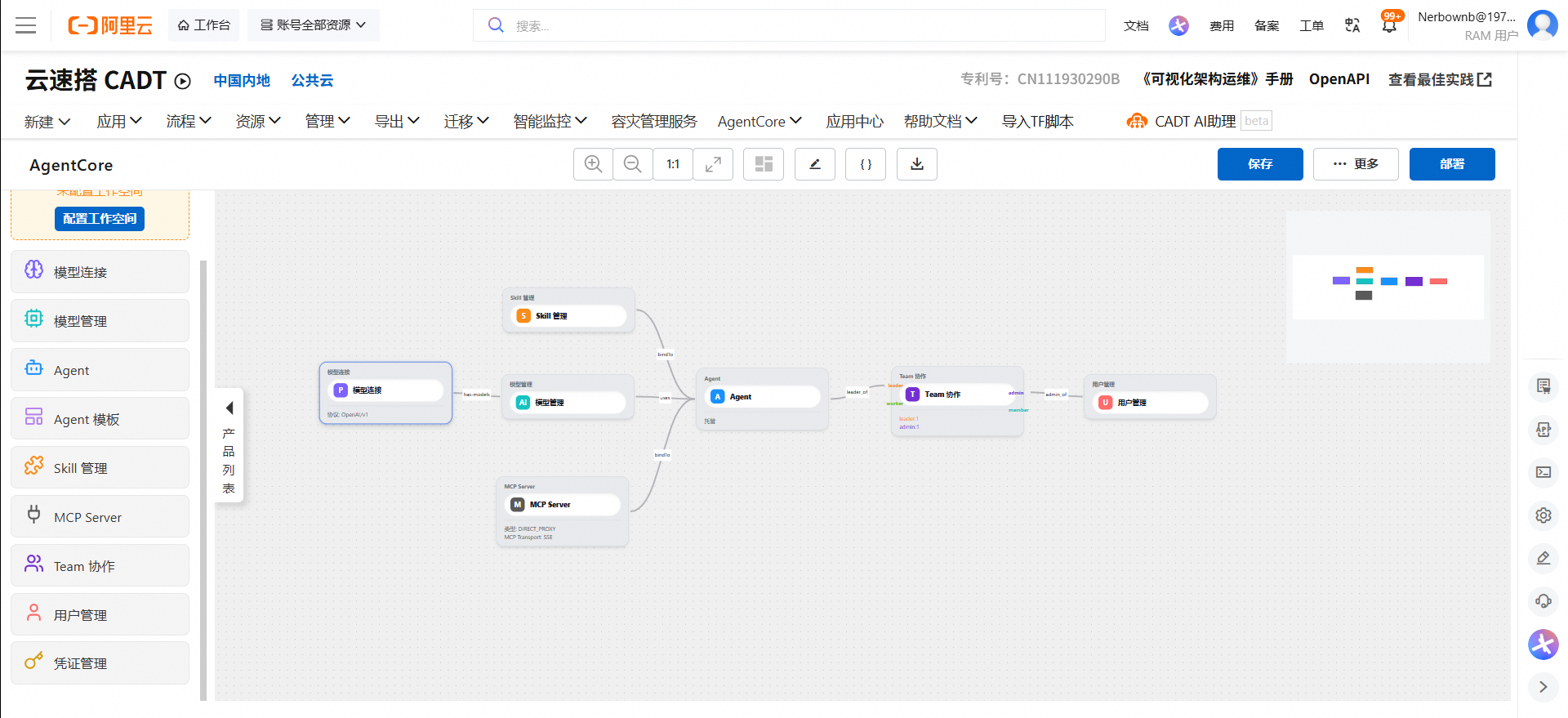
Task: Open the notifications bell
Action: [1389, 25]
